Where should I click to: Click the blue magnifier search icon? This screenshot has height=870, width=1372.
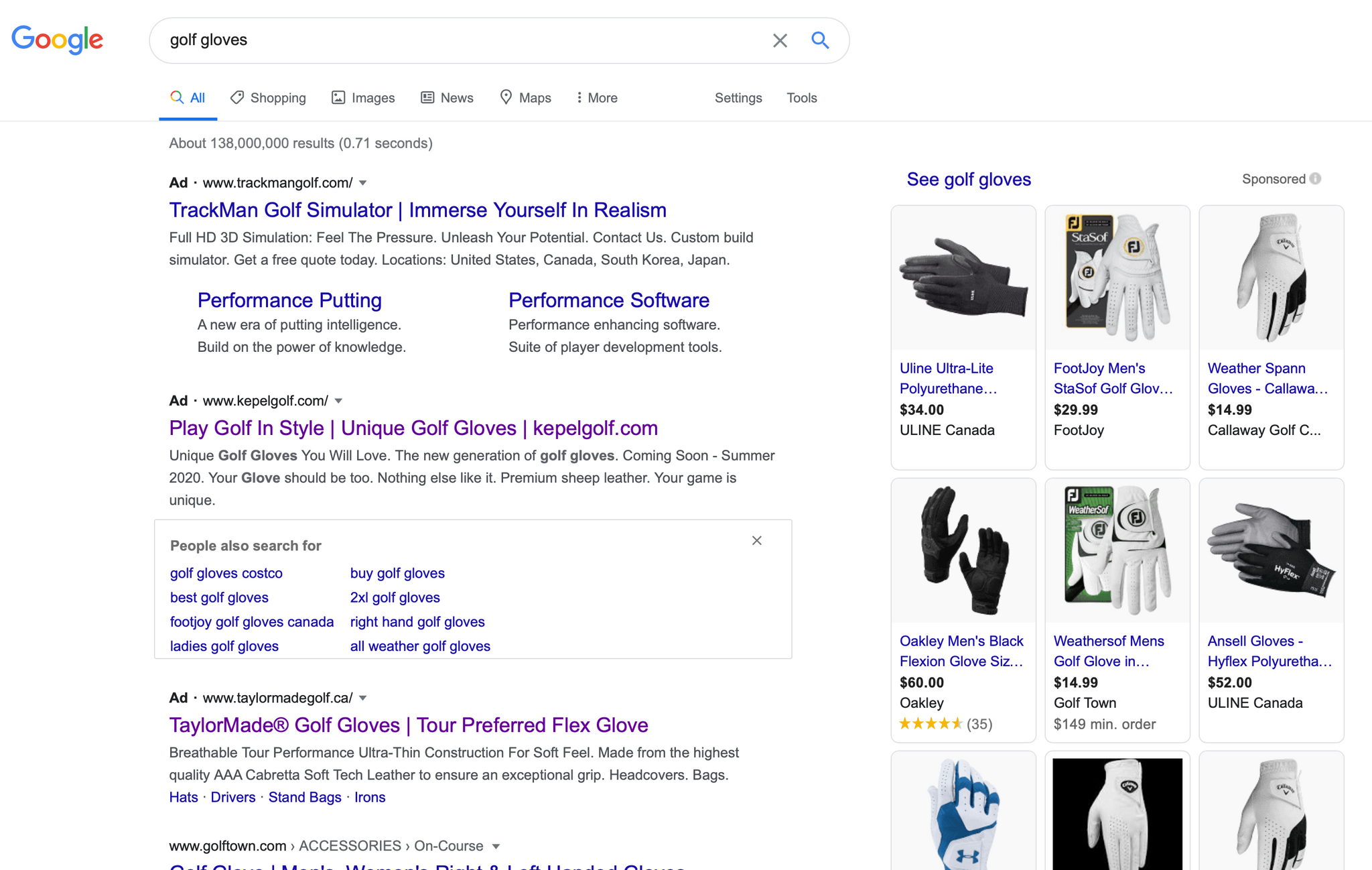pyautogui.click(x=820, y=40)
